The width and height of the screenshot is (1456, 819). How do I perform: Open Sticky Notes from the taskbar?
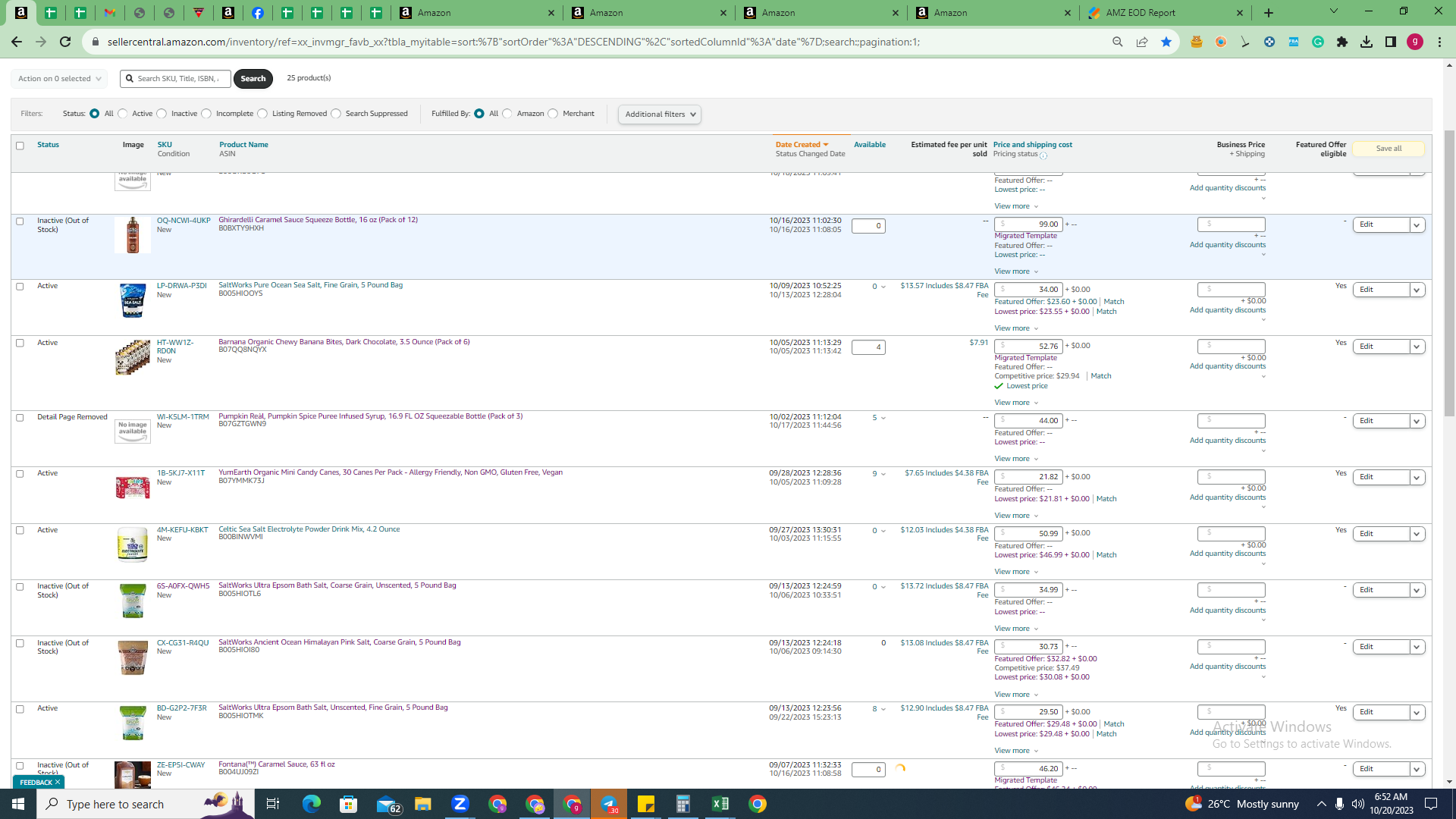646,804
